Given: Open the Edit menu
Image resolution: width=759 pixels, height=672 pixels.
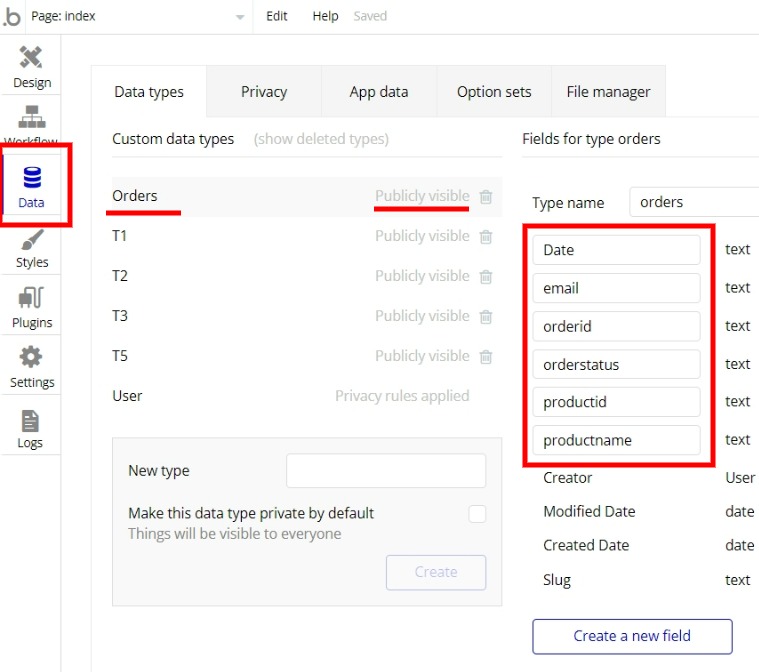Looking at the screenshot, I should [276, 16].
